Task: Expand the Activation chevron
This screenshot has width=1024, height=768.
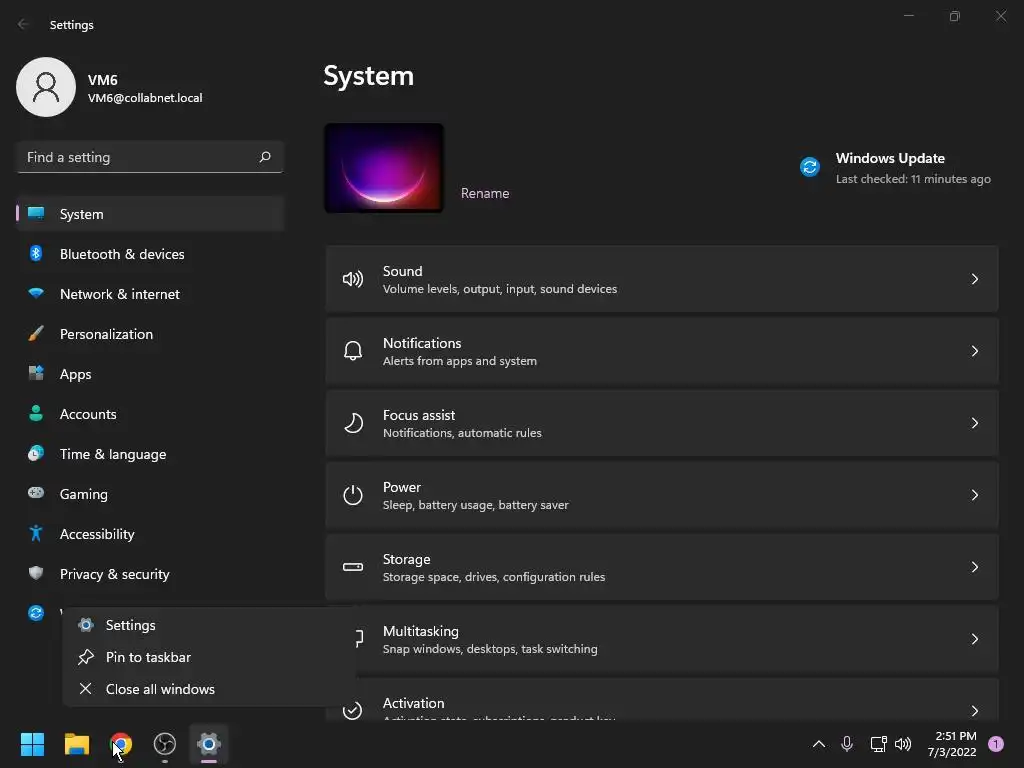Action: point(974,711)
